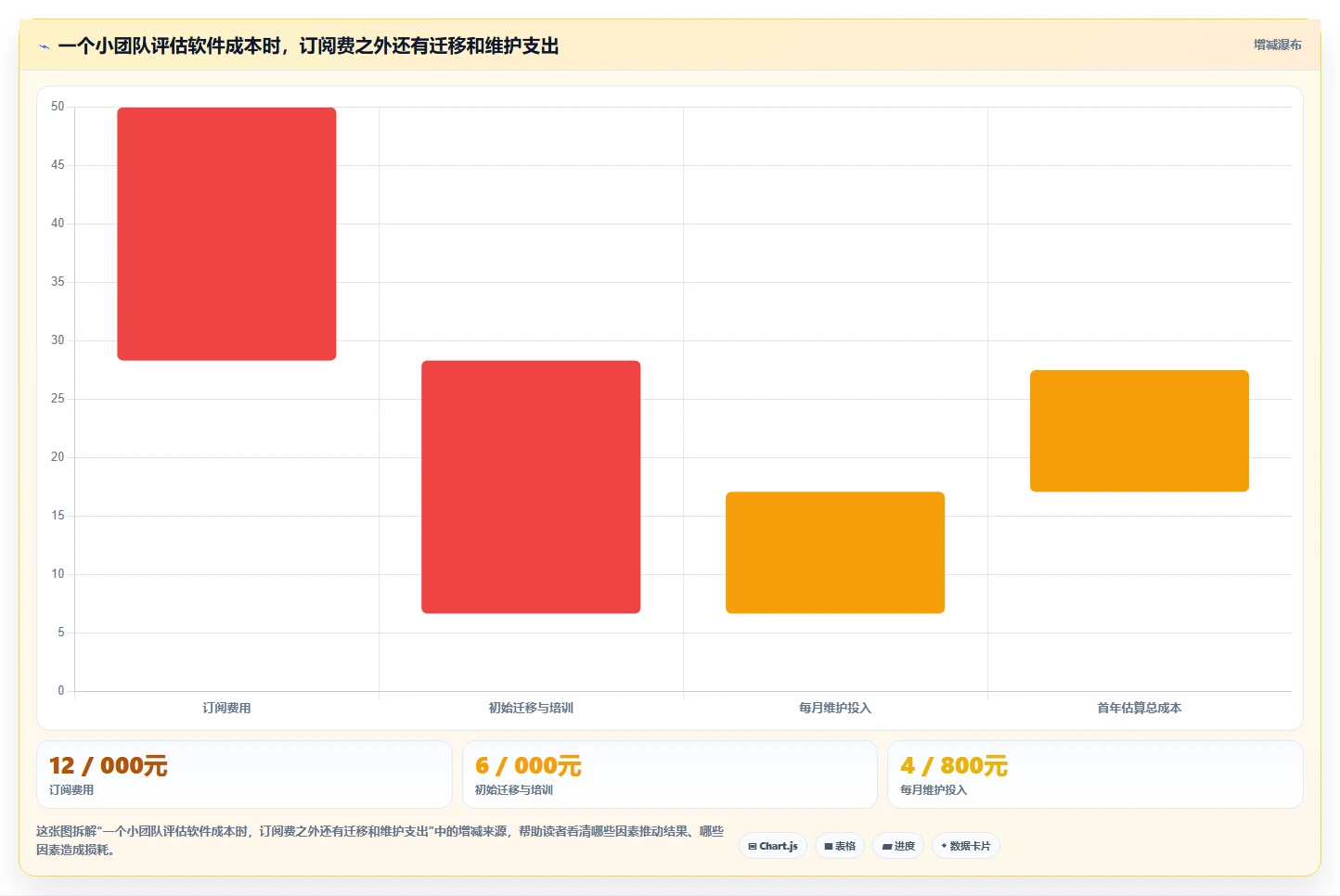This screenshot has width=1340, height=896.
Task: Click the lightning icon beside the title
Action: [x=44, y=46]
